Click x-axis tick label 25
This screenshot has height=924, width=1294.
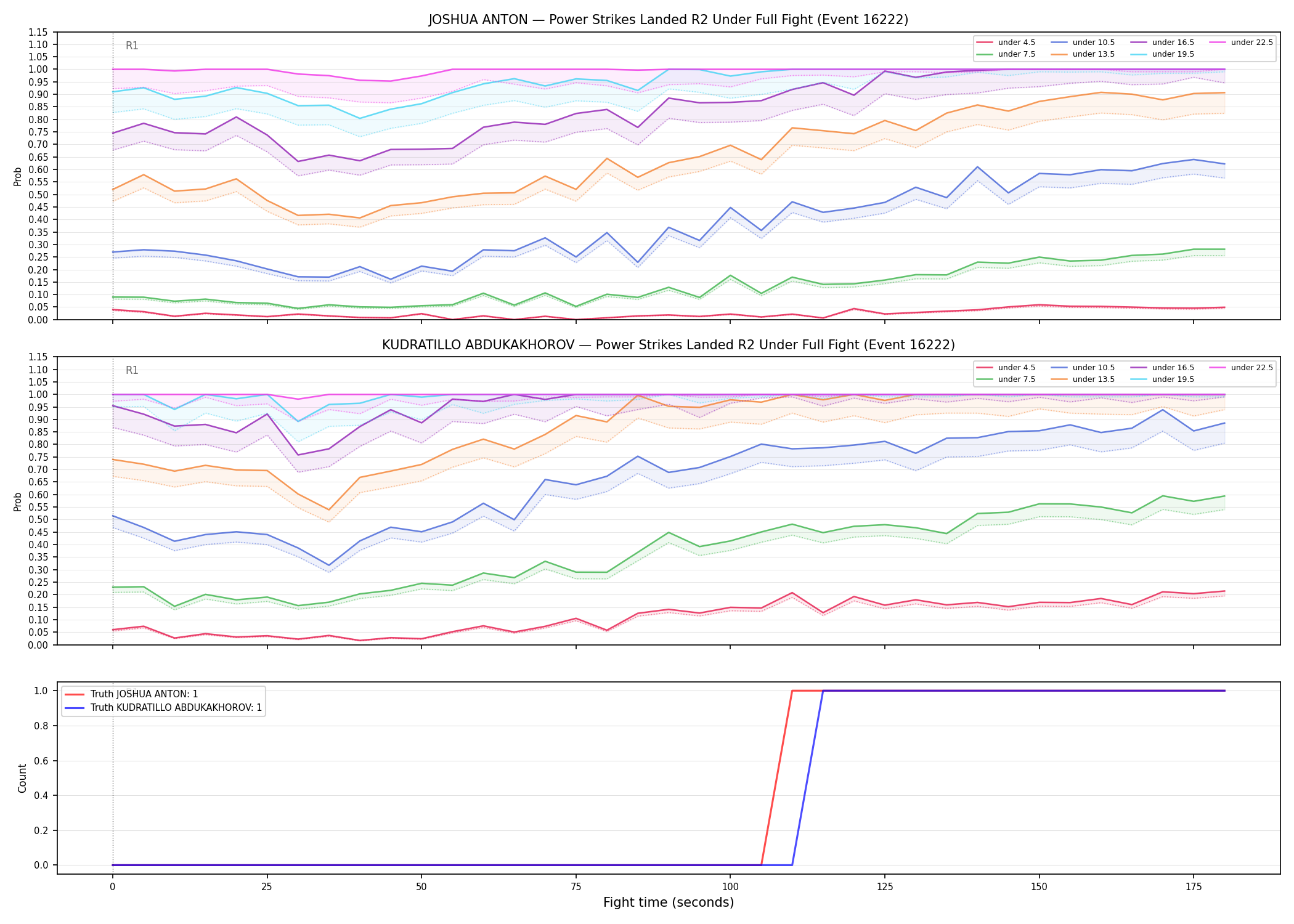click(x=267, y=887)
